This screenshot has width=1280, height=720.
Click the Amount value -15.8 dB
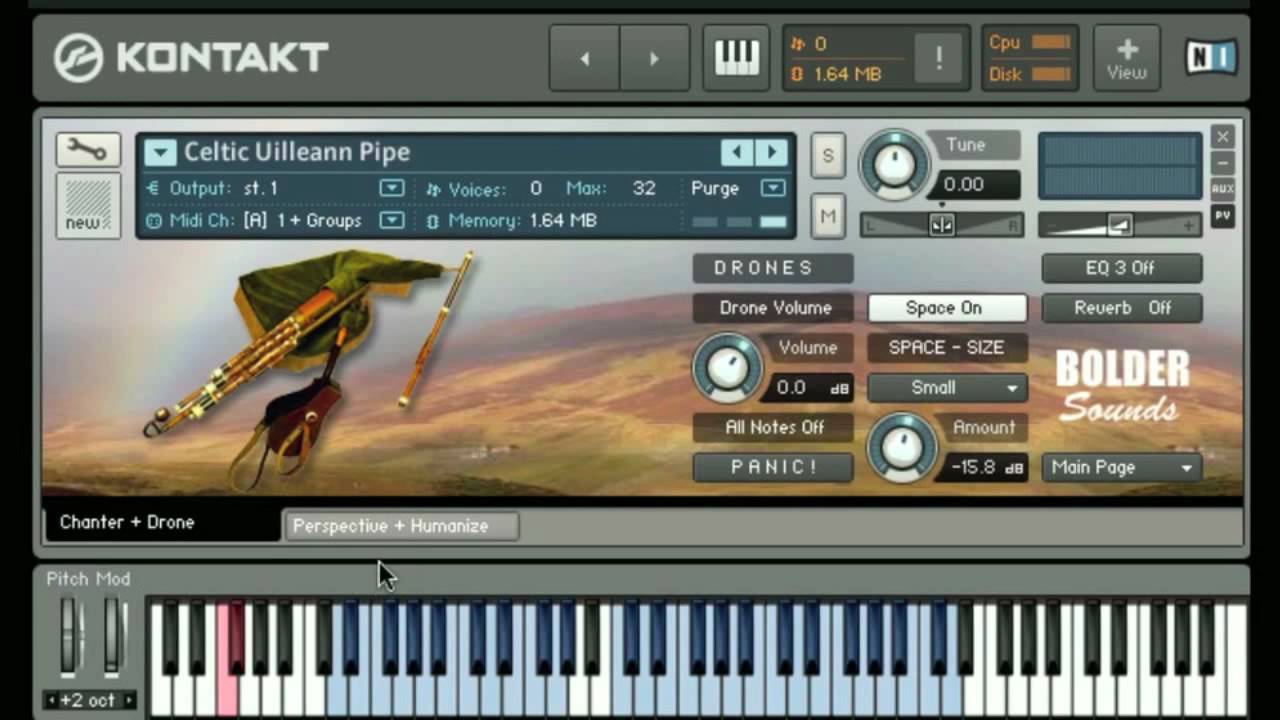click(985, 467)
